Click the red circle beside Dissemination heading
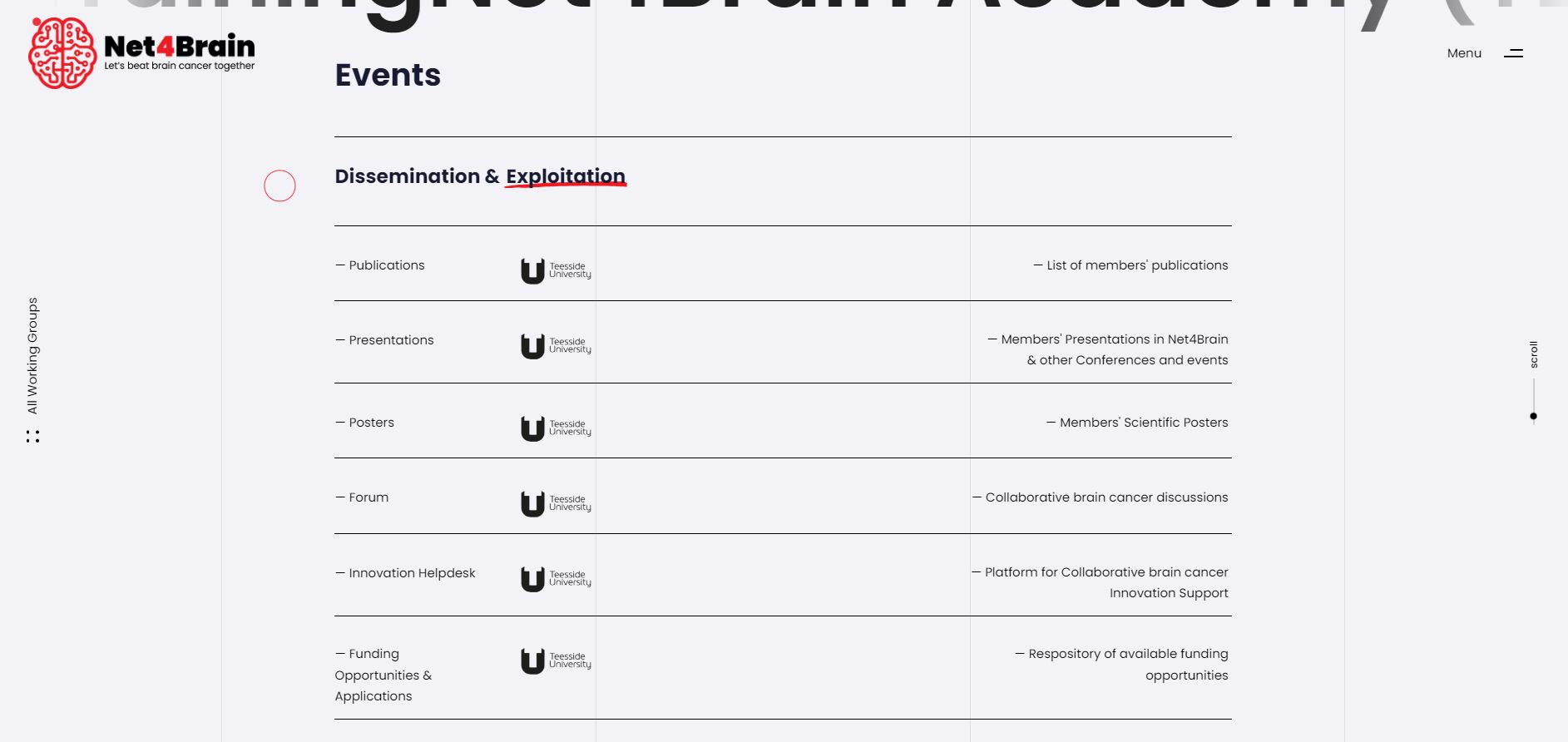The image size is (1568, 742). [279, 185]
